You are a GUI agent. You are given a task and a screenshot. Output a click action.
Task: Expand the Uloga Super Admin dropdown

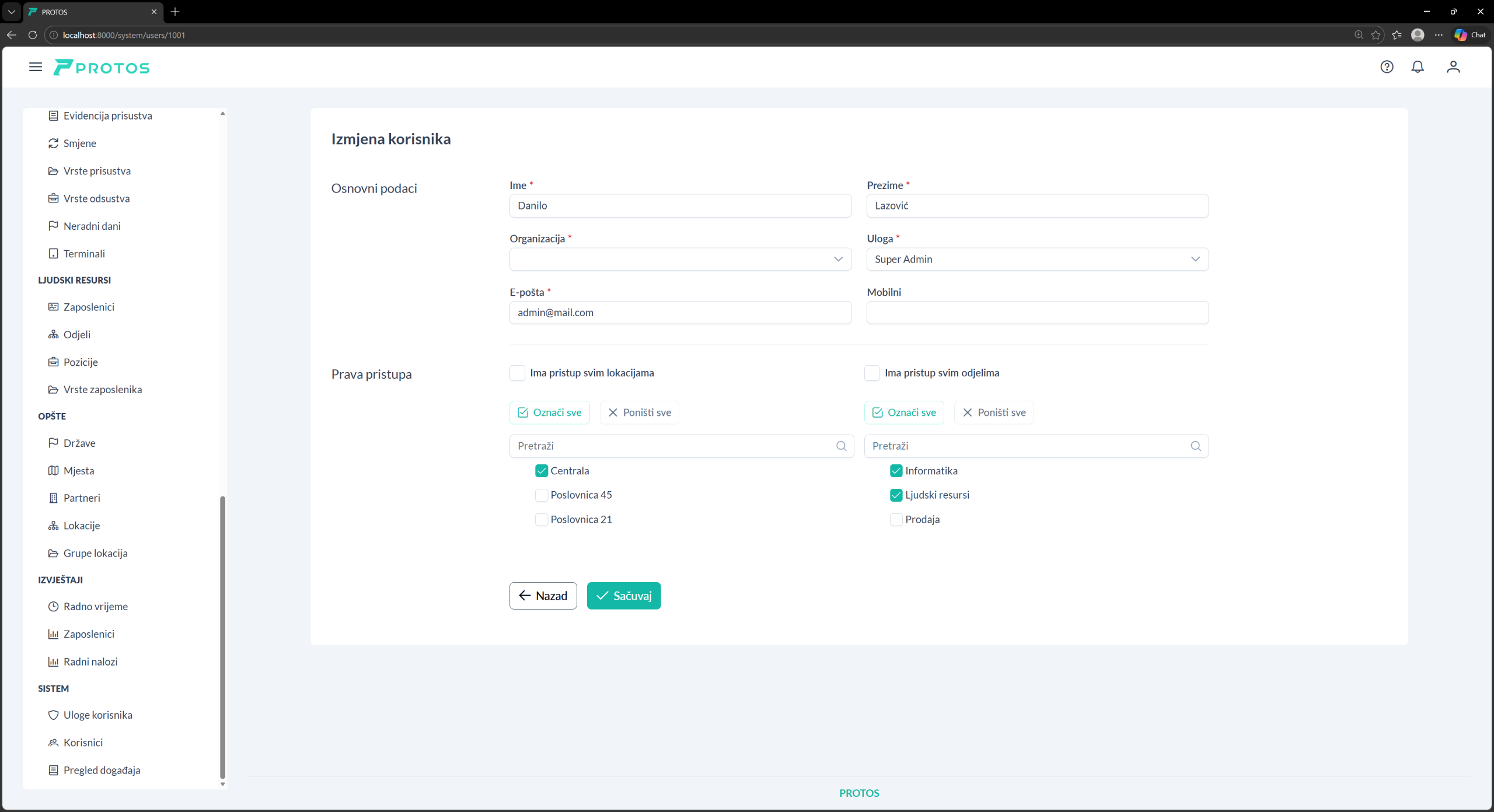(x=1037, y=259)
